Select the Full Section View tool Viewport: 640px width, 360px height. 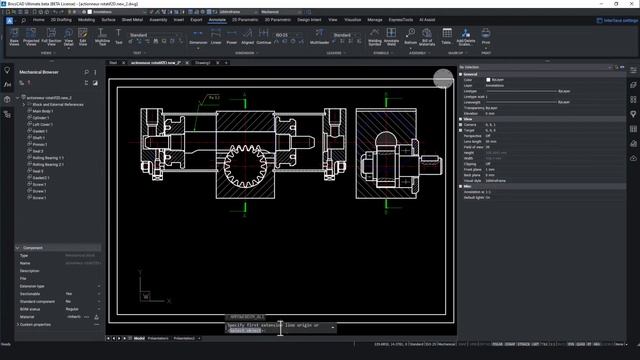[x=51, y=37]
